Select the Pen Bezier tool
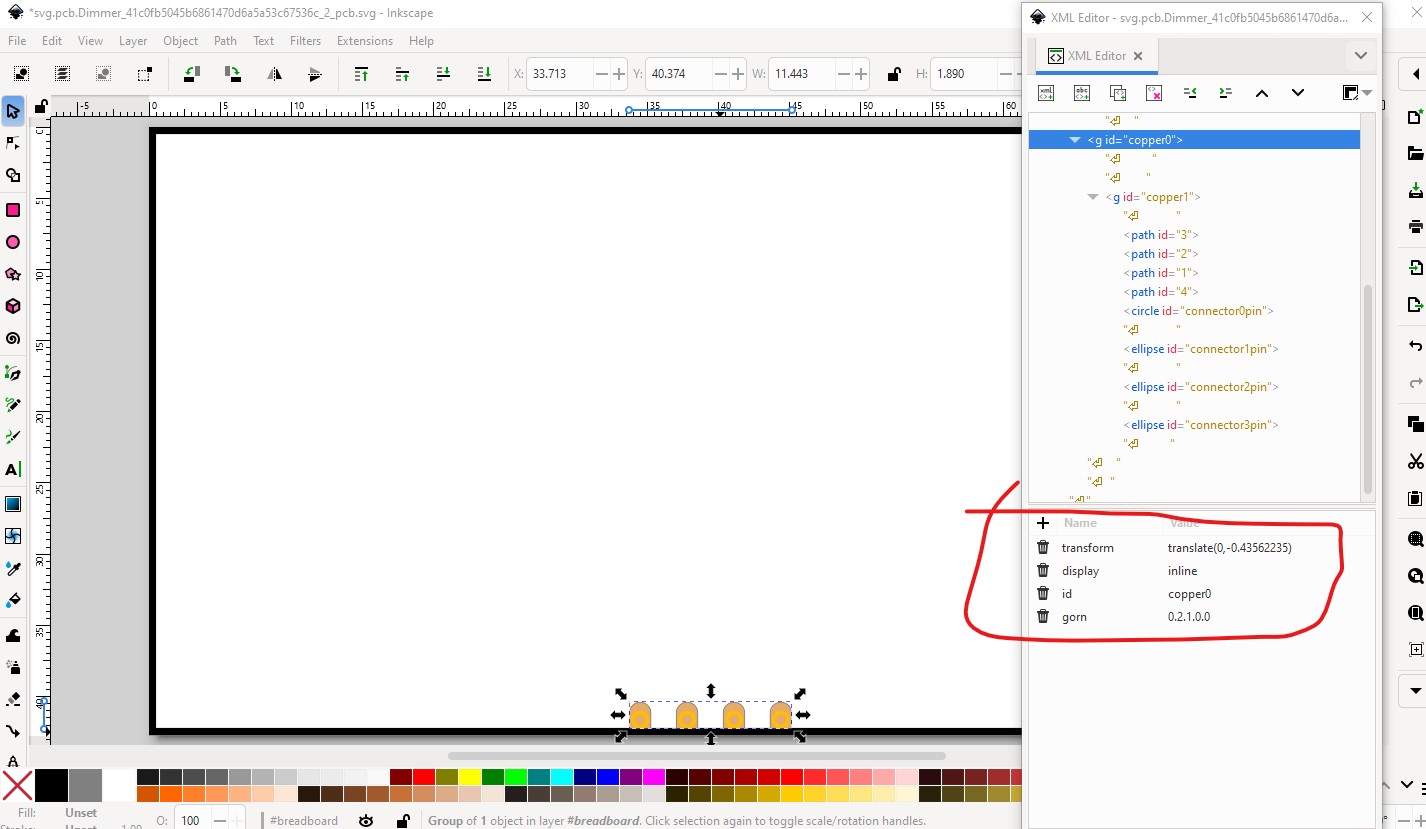1426x829 pixels. click(x=13, y=373)
